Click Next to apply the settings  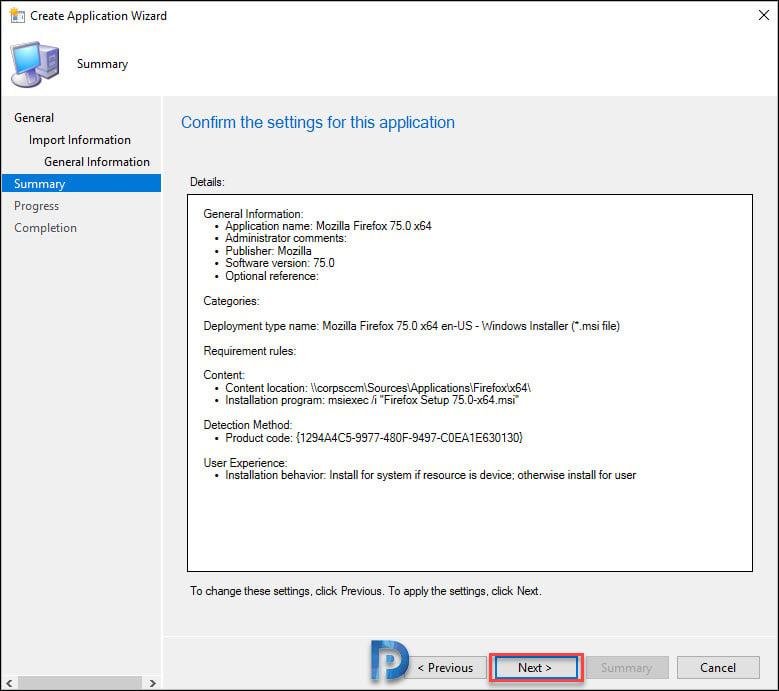click(534, 668)
